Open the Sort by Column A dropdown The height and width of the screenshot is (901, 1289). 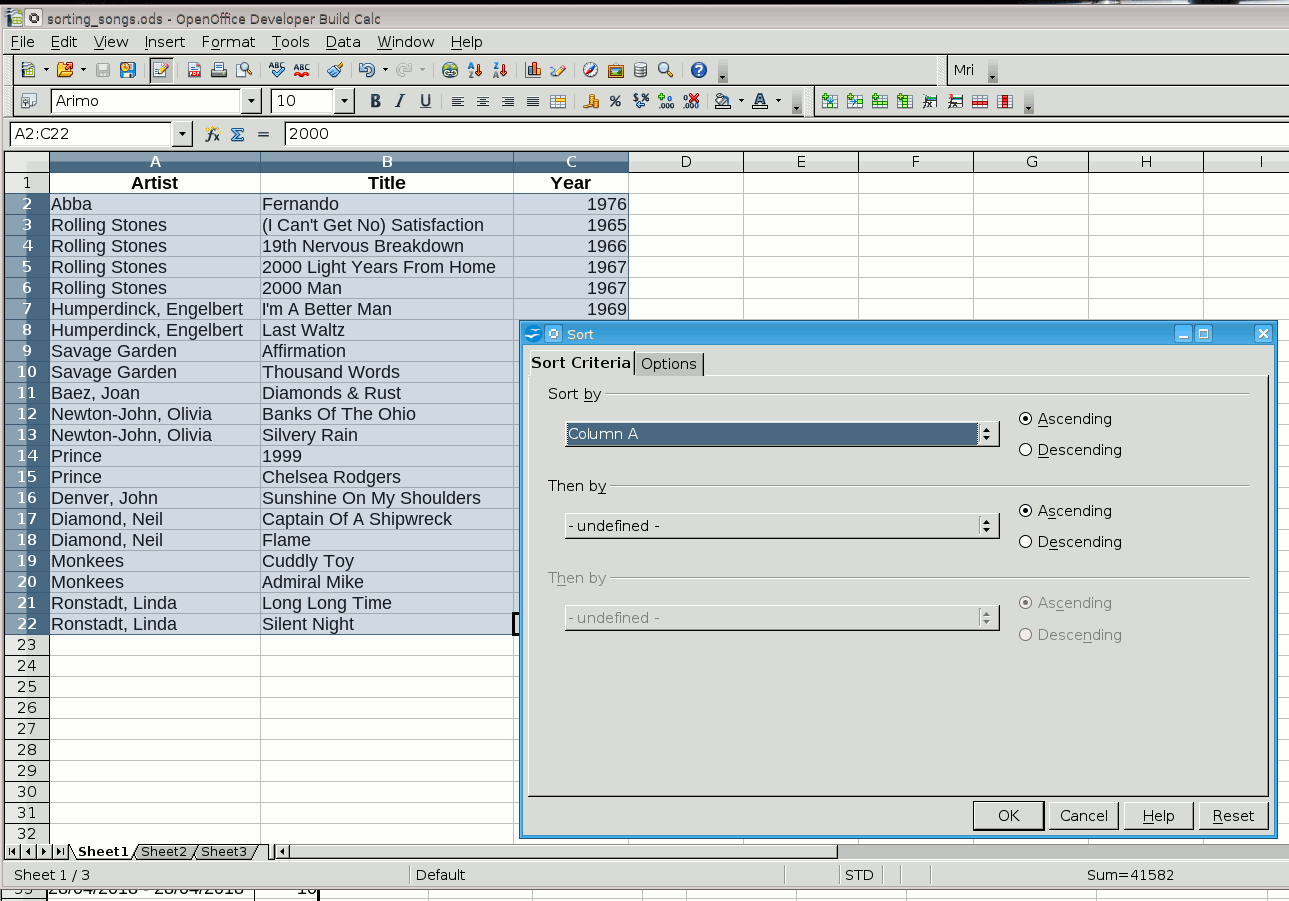click(x=988, y=434)
